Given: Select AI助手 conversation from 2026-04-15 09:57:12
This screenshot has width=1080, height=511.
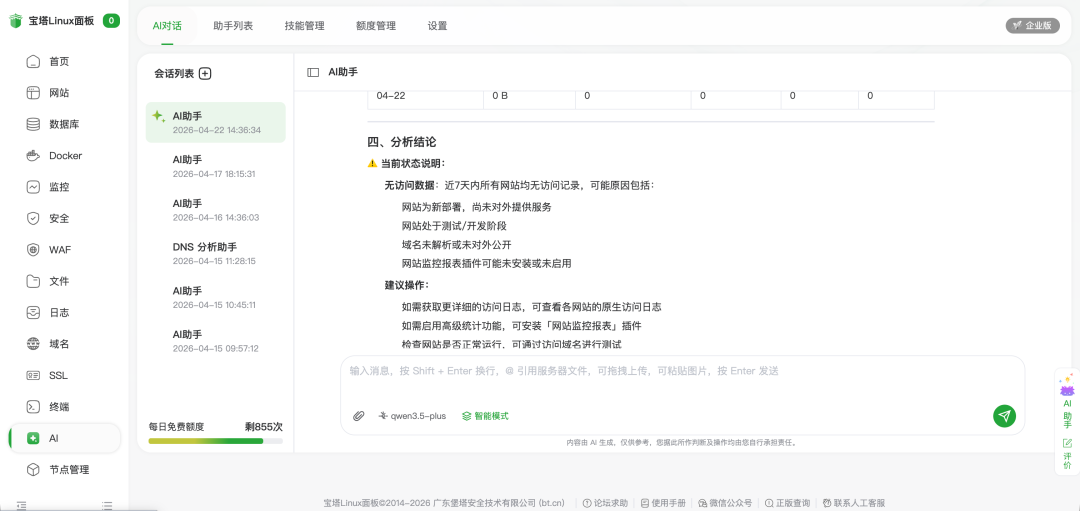Looking at the screenshot, I should click(216, 341).
